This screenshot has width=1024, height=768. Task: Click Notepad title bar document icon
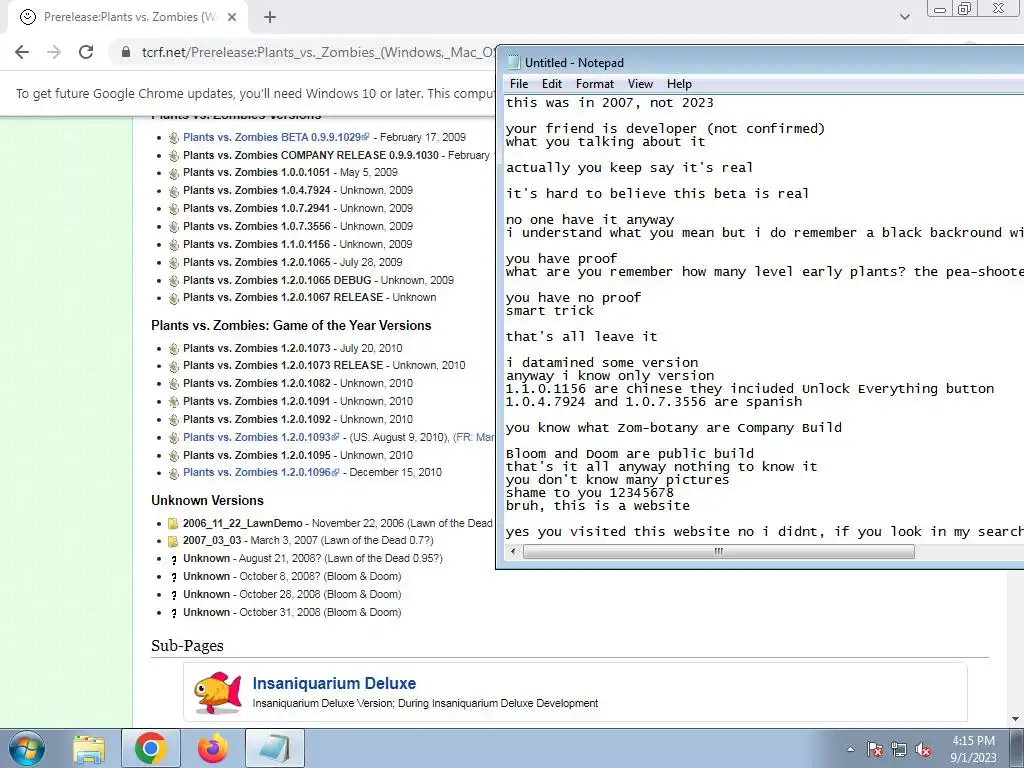514,63
